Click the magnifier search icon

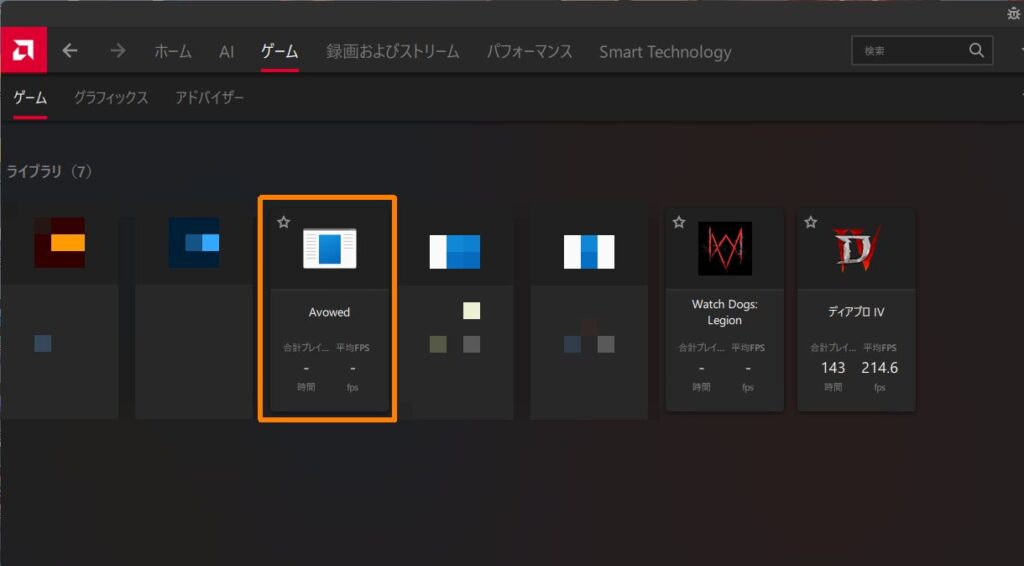tap(976, 50)
